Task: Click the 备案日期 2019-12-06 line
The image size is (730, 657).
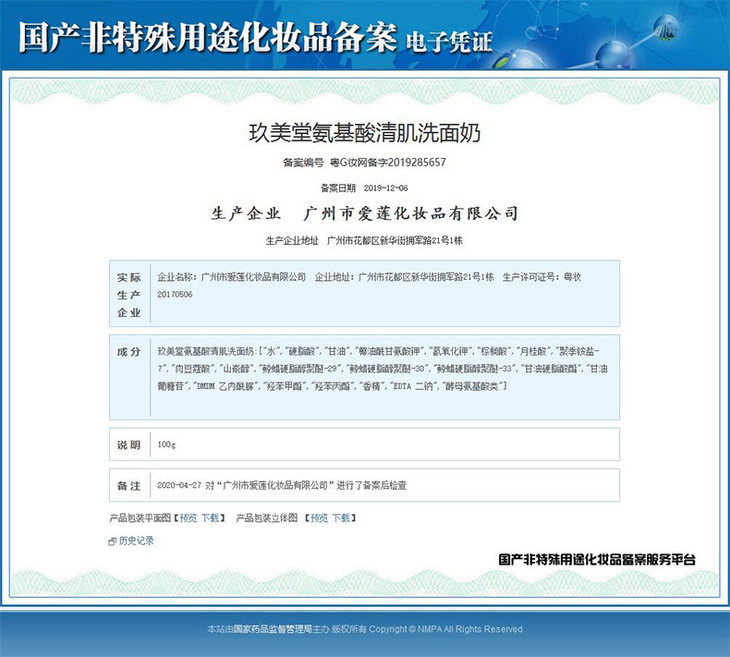Action: pos(364,188)
